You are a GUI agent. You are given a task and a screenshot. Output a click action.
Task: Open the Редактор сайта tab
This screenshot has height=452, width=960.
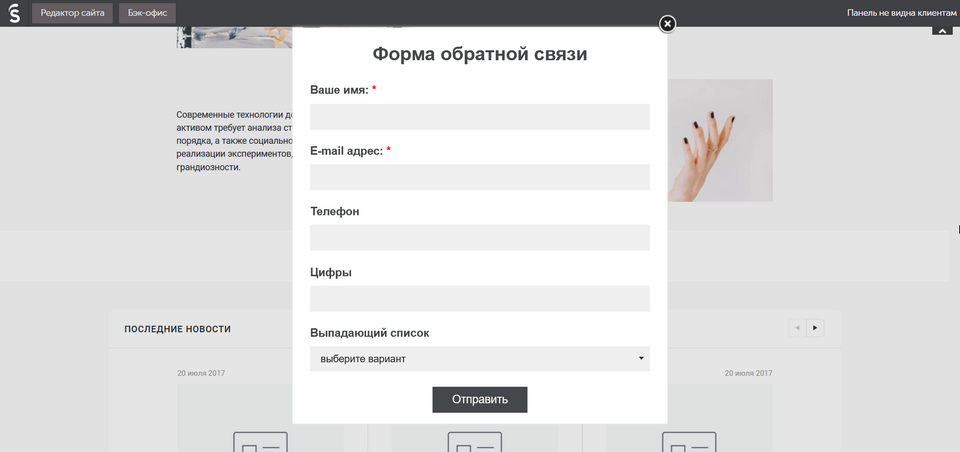click(72, 13)
